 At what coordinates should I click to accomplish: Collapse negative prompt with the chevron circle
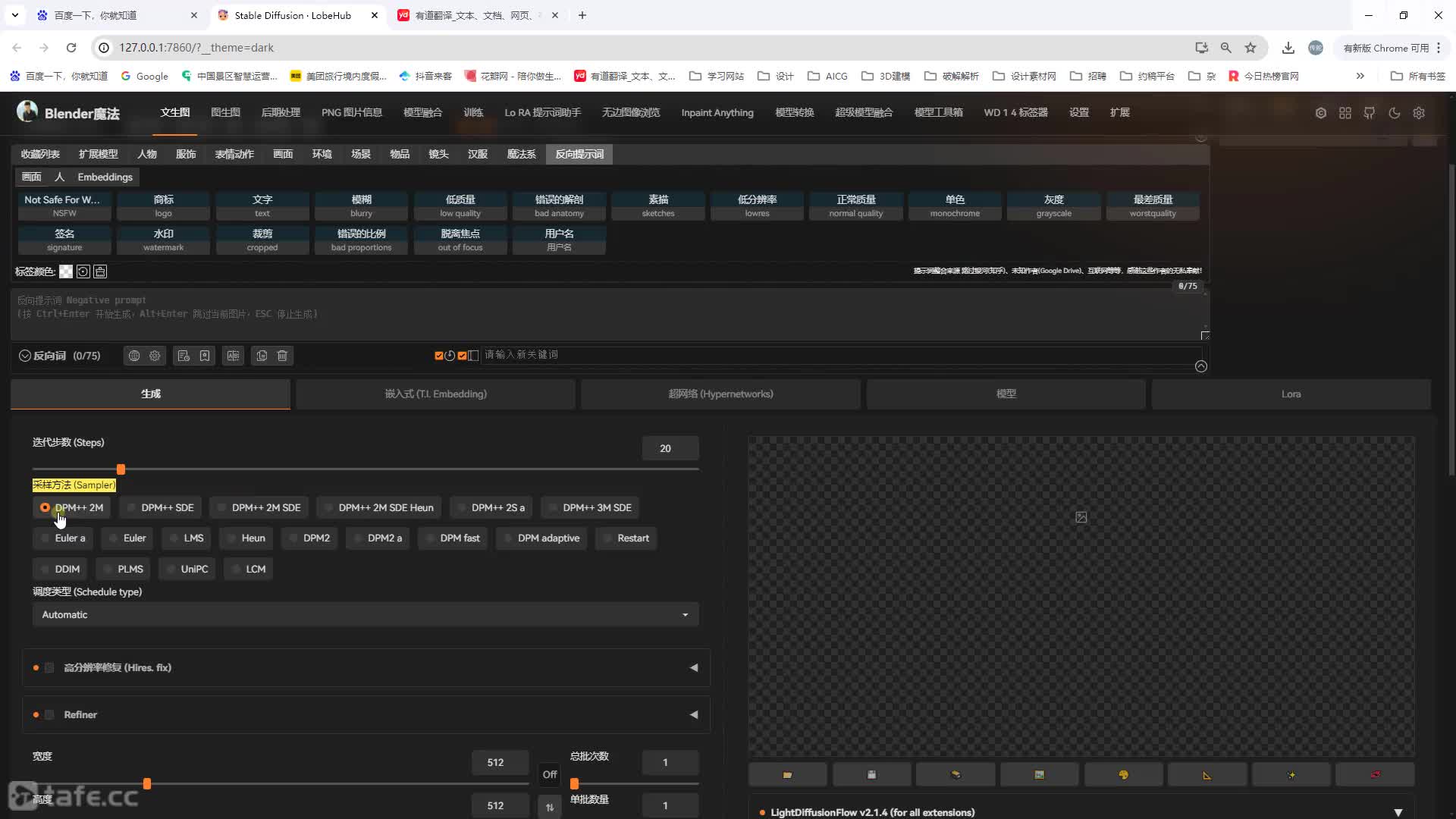point(25,356)
